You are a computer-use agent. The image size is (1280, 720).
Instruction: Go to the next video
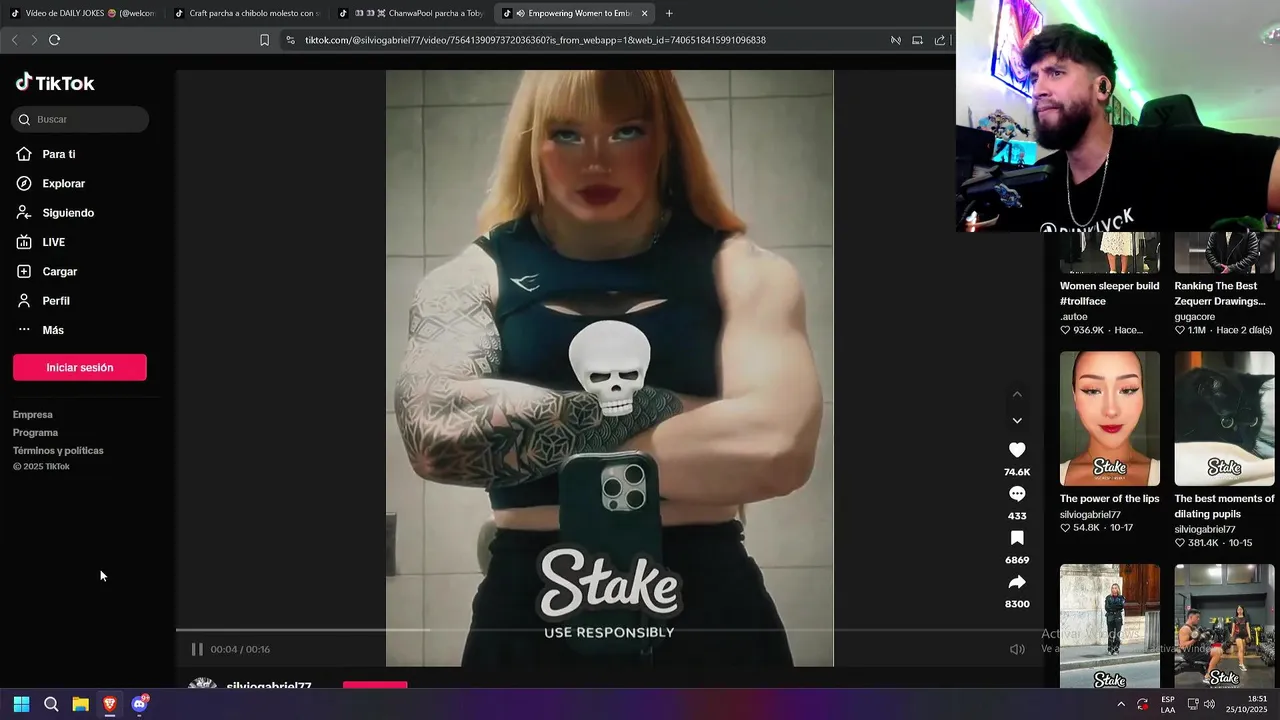(x=1017, y=421)
